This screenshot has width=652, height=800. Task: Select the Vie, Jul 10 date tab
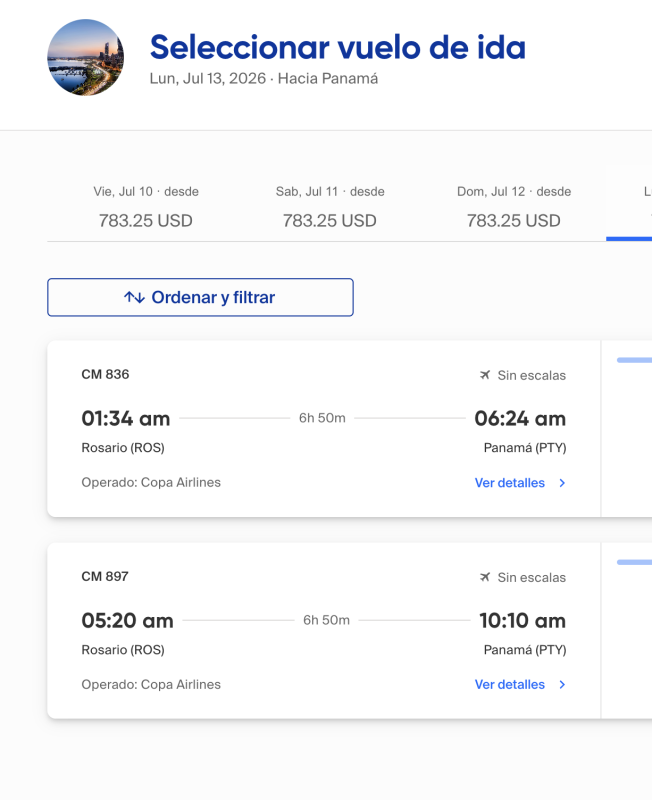[145, 207]
